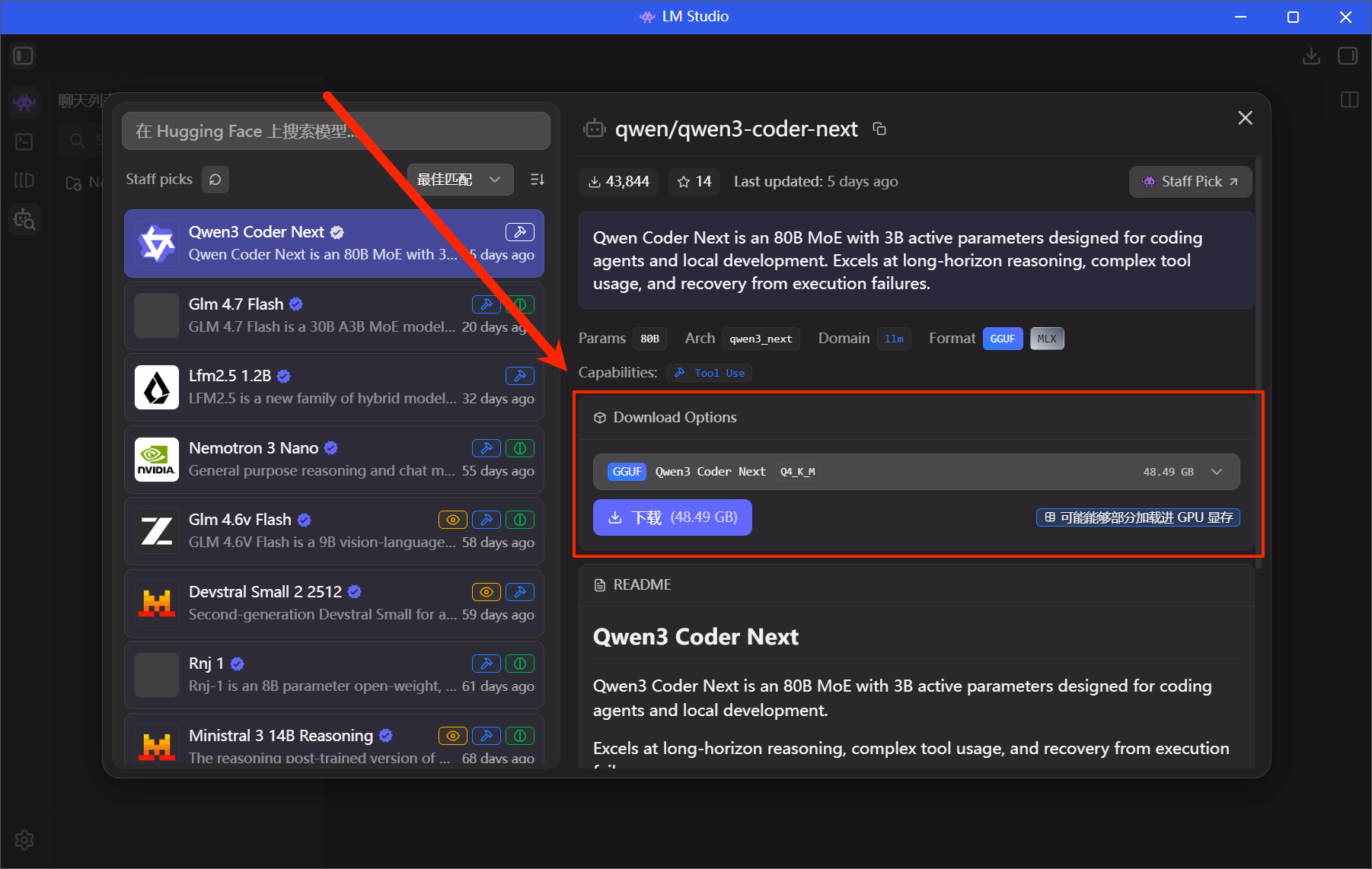Click tool use badge on Glm 4.6v Flash
1372x869 pixels.
pyautogui.click(x=487, y=520)
